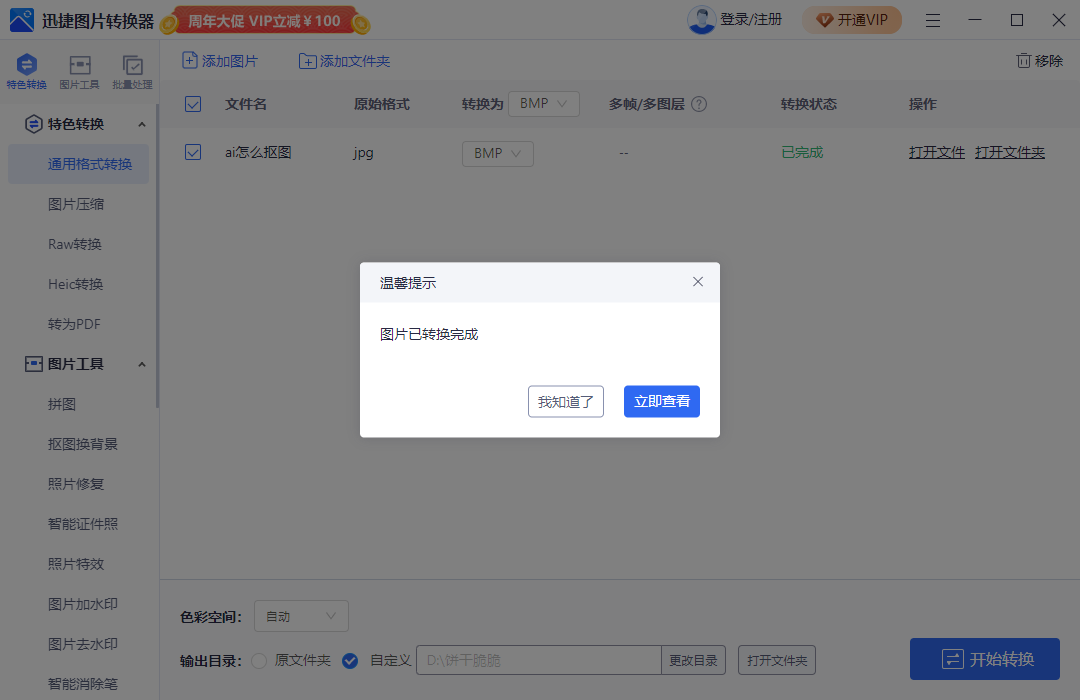Click the 更改目录 button
Viewport: 1080px width, 700px height.
(693, 660)
